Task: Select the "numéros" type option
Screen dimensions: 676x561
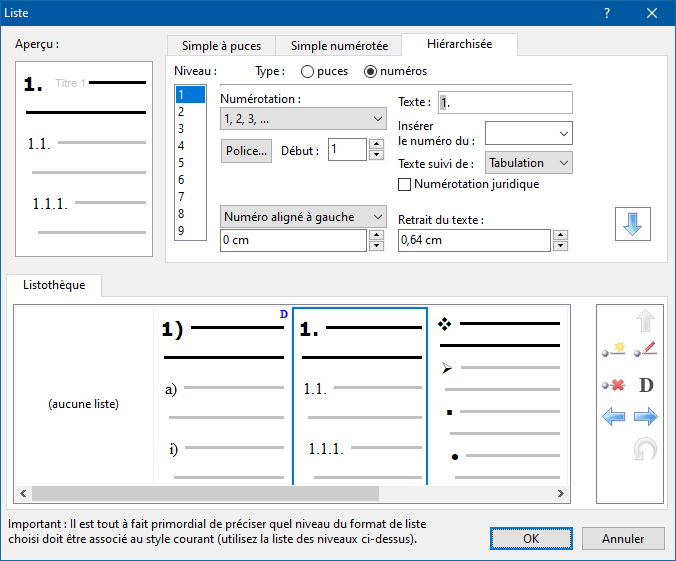Action: [x=371, y=72]
